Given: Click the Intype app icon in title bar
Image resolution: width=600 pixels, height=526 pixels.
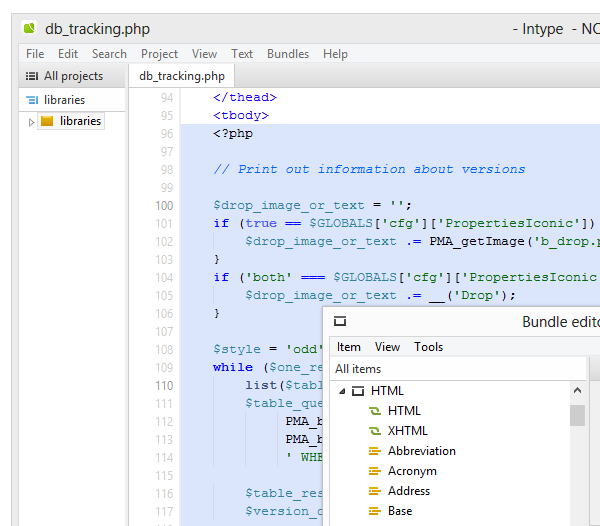Looking at the screenshot, I should [x=29, y=29].
